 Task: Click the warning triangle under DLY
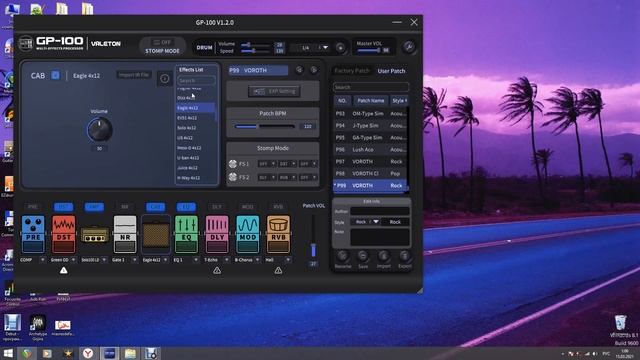click(x=217, y=270)
